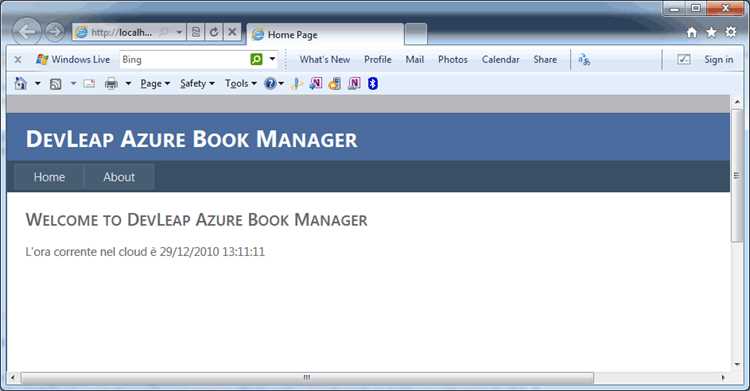Open Calendar in Windows Live toolbar

point(500,59)
